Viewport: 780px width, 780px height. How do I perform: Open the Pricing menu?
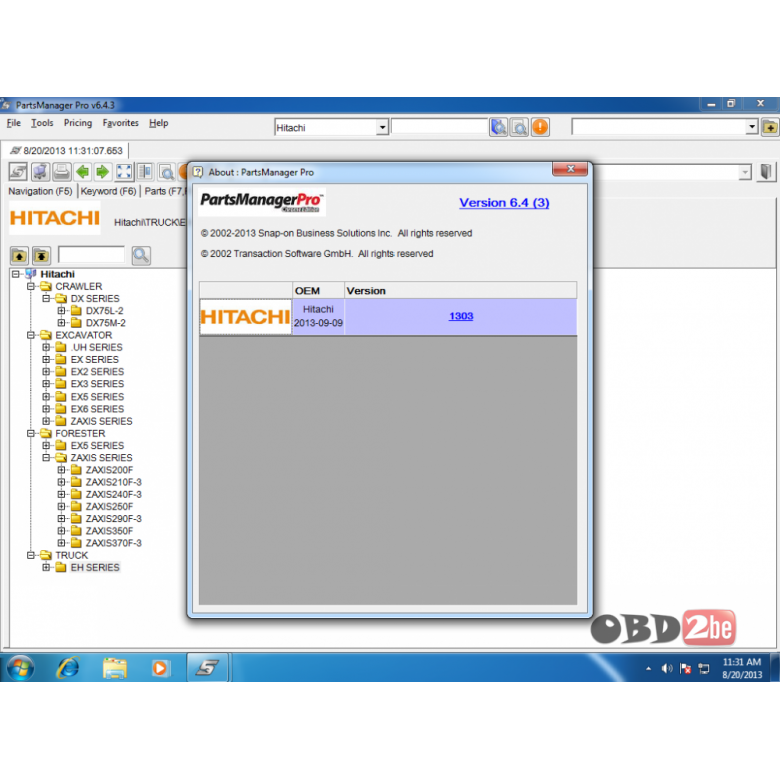(x=78, y=123)
